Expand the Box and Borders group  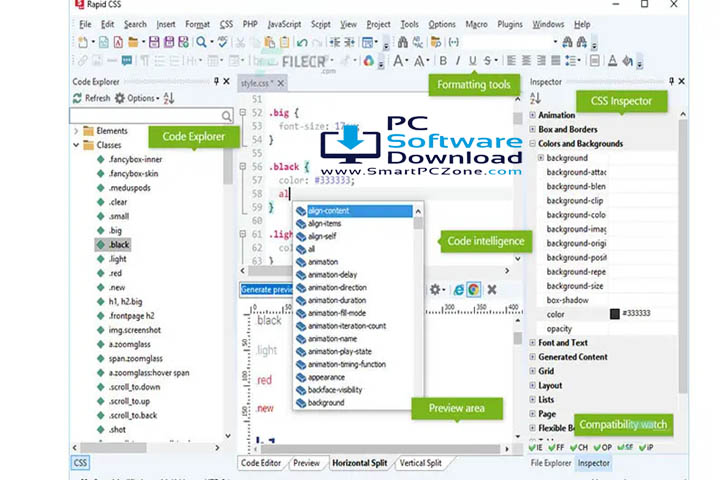533,129
